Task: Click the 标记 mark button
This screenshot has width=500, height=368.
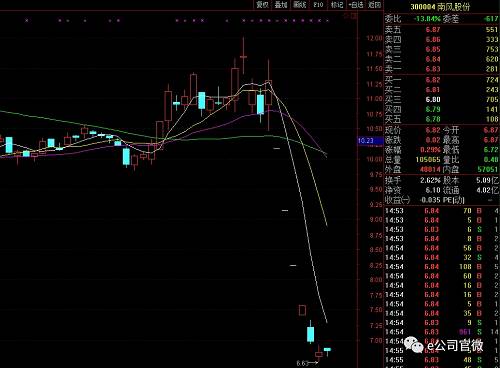Action: 337,5
